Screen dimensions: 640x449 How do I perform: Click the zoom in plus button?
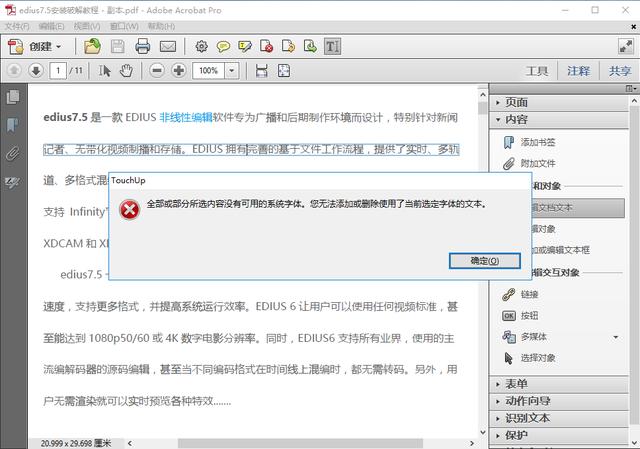(x=178, y=71)
